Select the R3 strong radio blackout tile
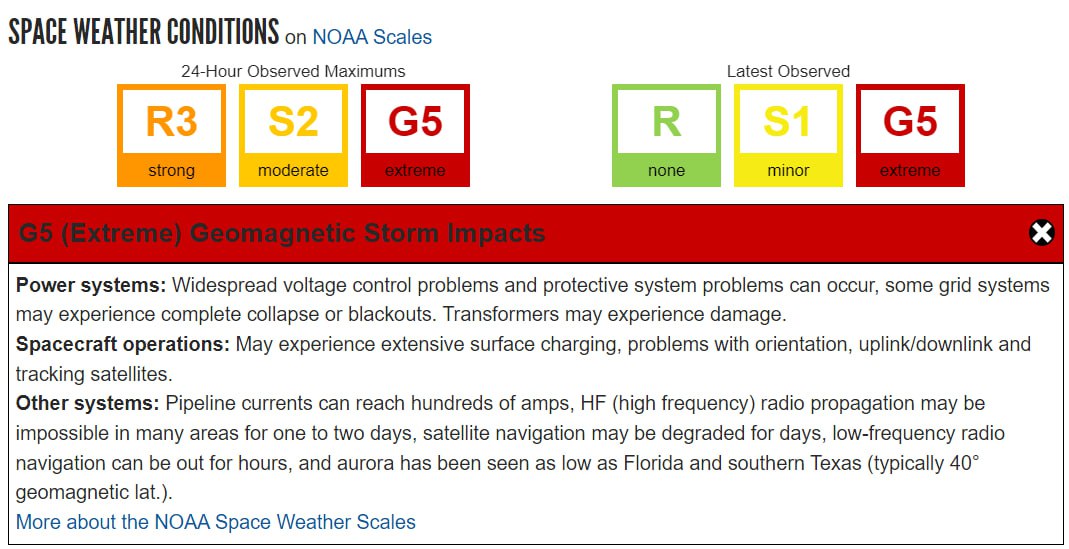1069x549 pixels. (171, 135)
